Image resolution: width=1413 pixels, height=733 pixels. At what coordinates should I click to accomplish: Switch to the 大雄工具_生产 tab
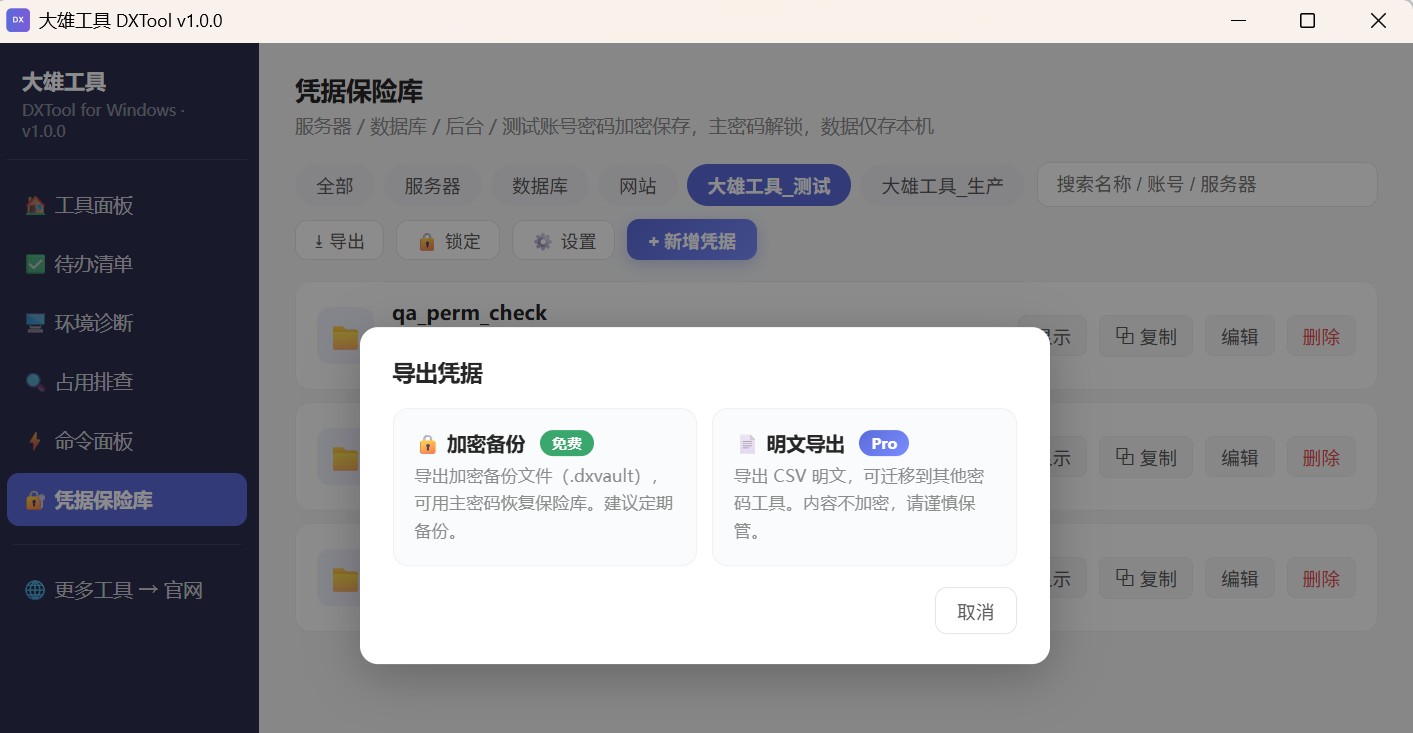click(942, 186)
